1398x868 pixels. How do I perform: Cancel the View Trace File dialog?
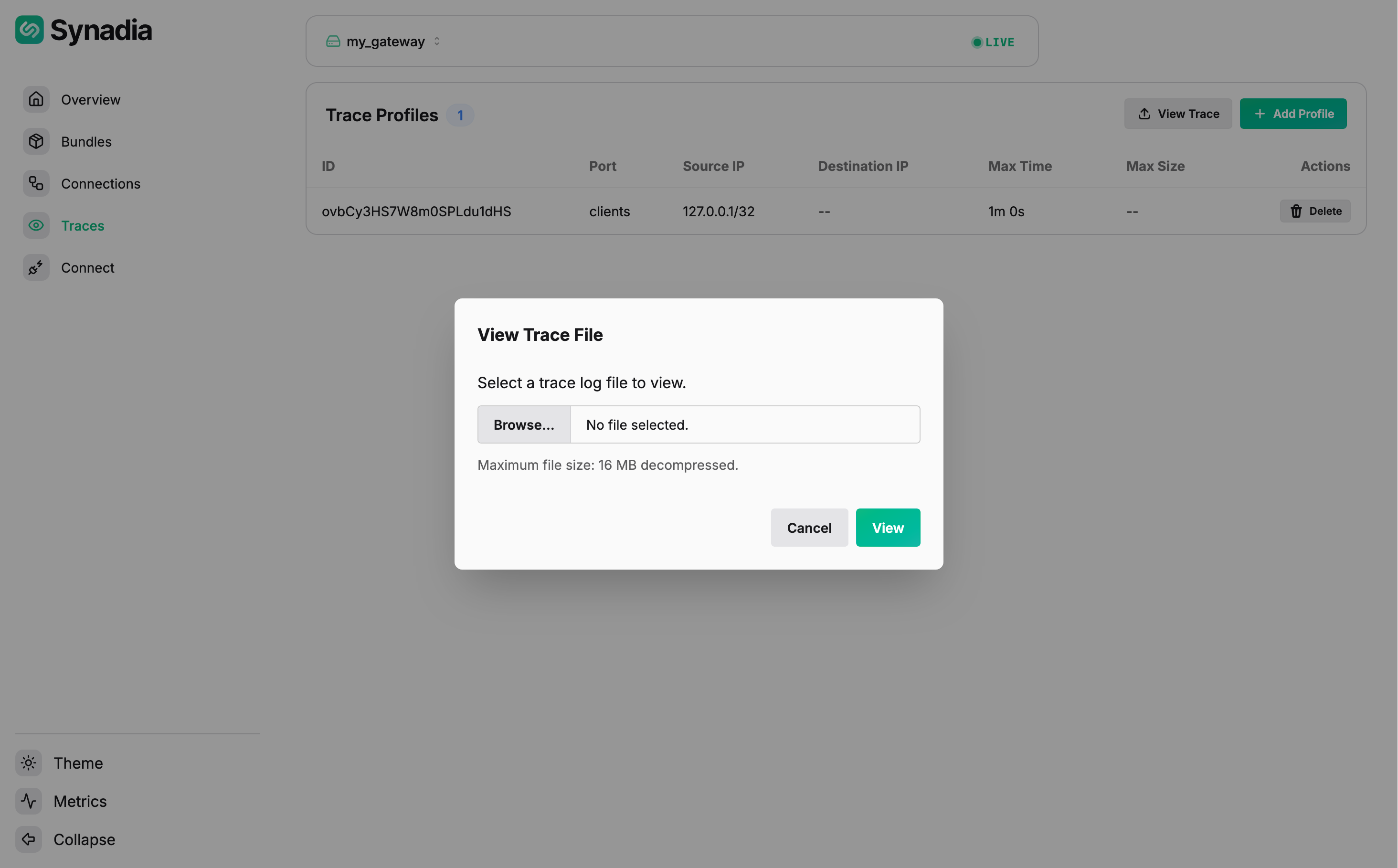(809, 528)
